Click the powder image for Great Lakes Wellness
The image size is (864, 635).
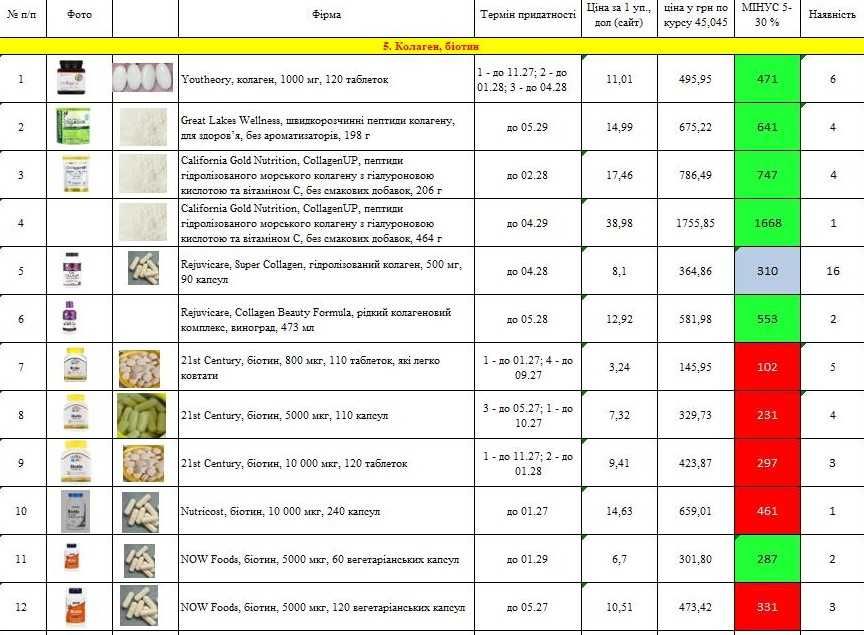point(143,127)
